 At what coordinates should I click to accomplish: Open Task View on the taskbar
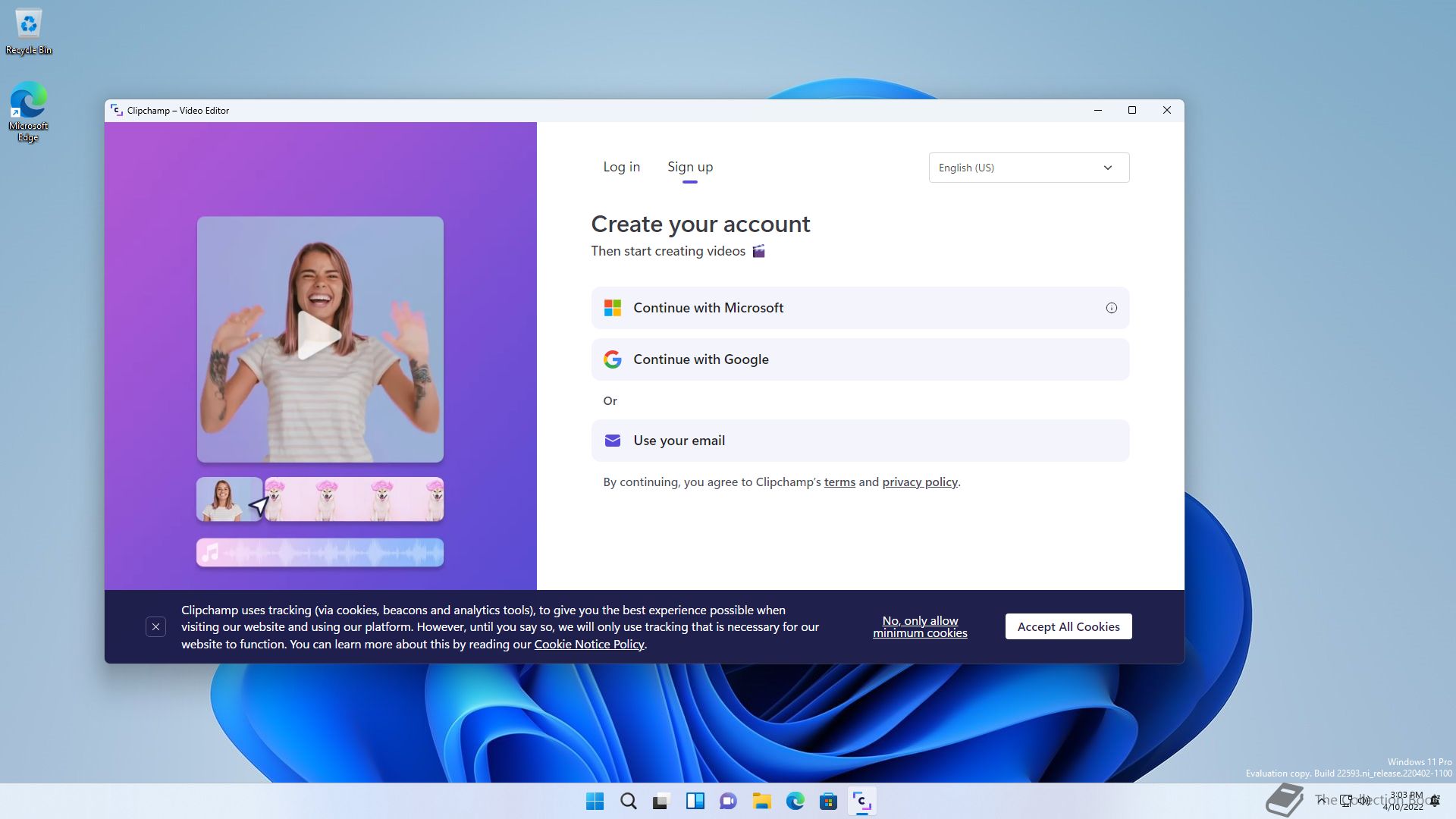click(662, 801)
